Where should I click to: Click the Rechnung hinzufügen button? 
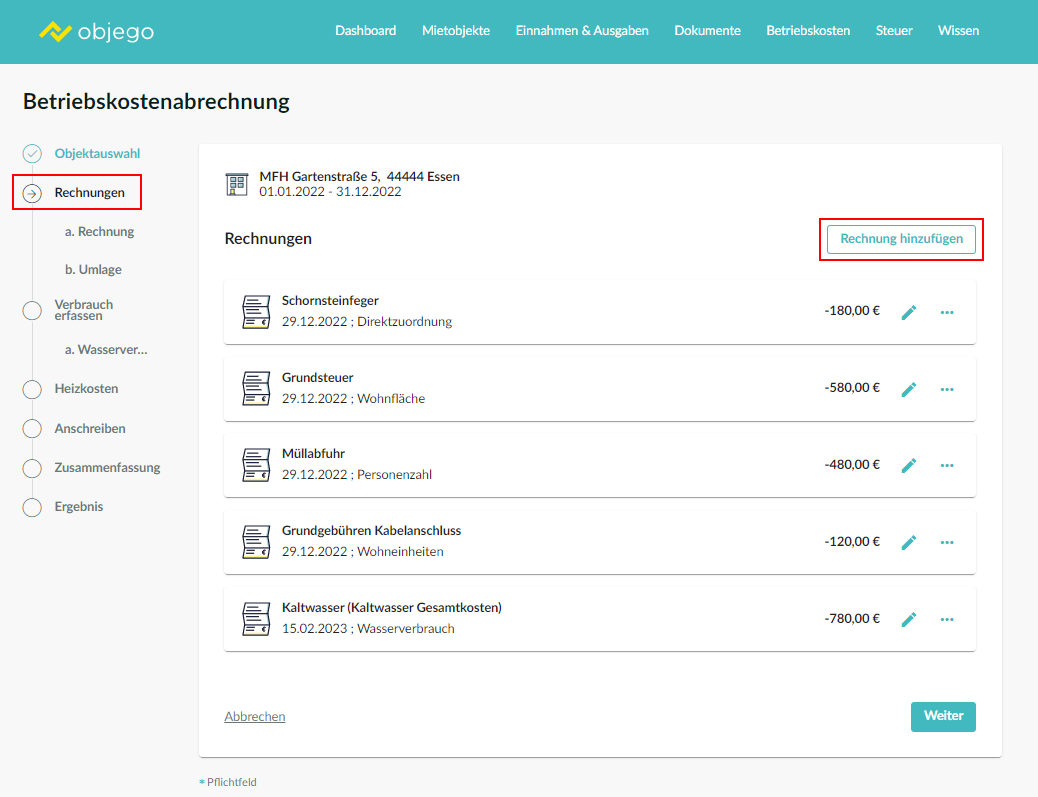click(901, 239)
